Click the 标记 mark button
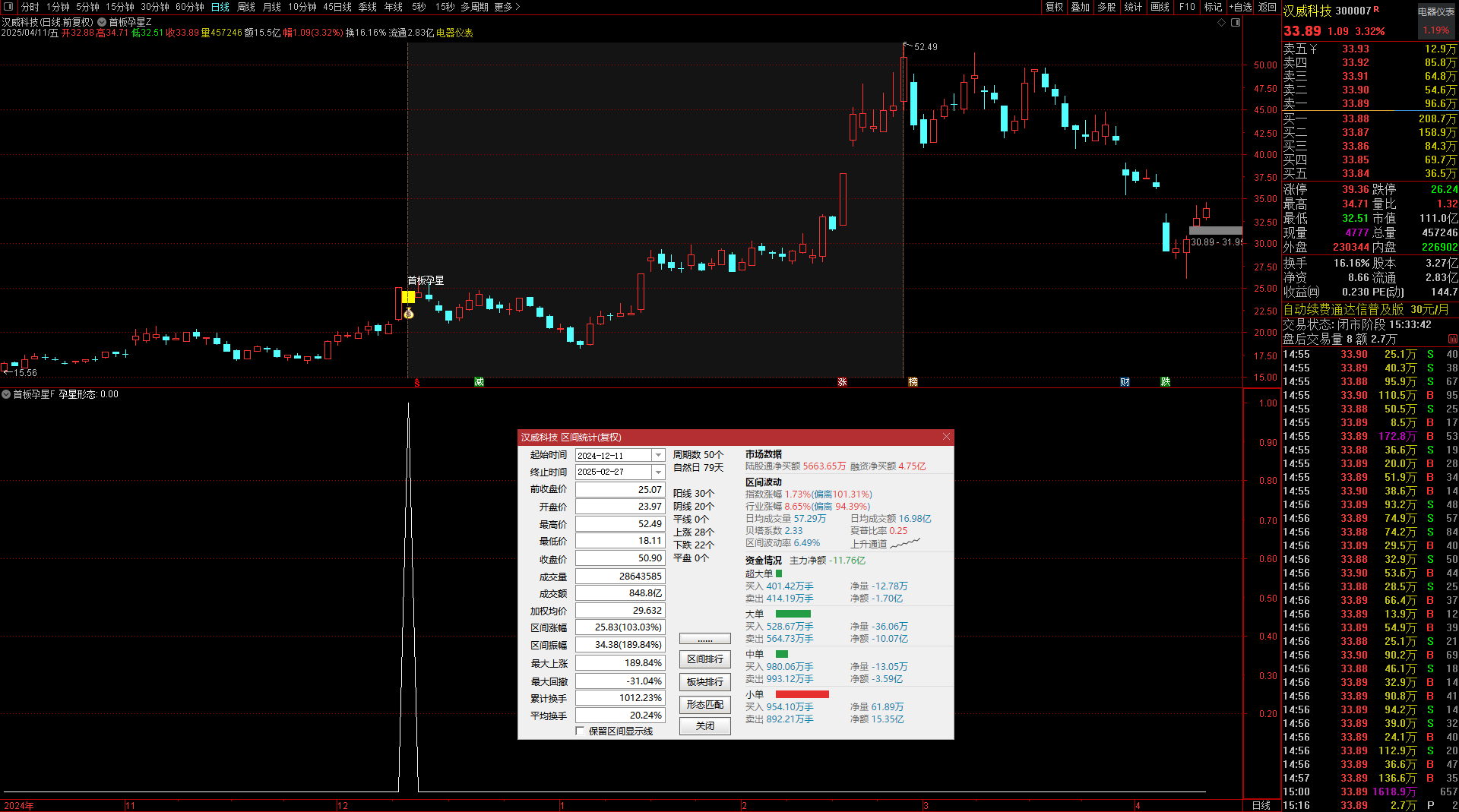The height and width of the screenshot is (812, 1459). 1214,7
